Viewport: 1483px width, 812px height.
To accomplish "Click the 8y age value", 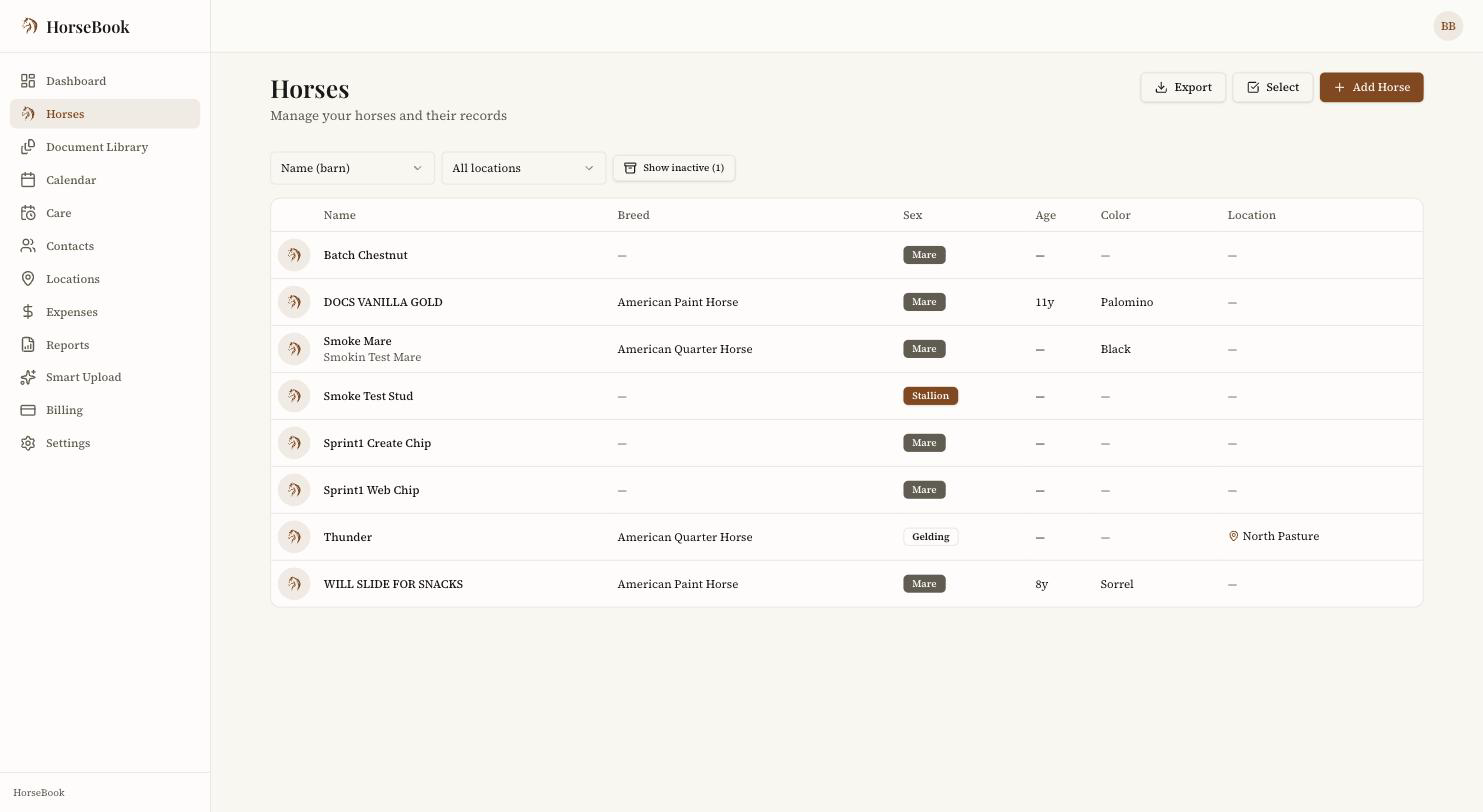I will 1042,584.
